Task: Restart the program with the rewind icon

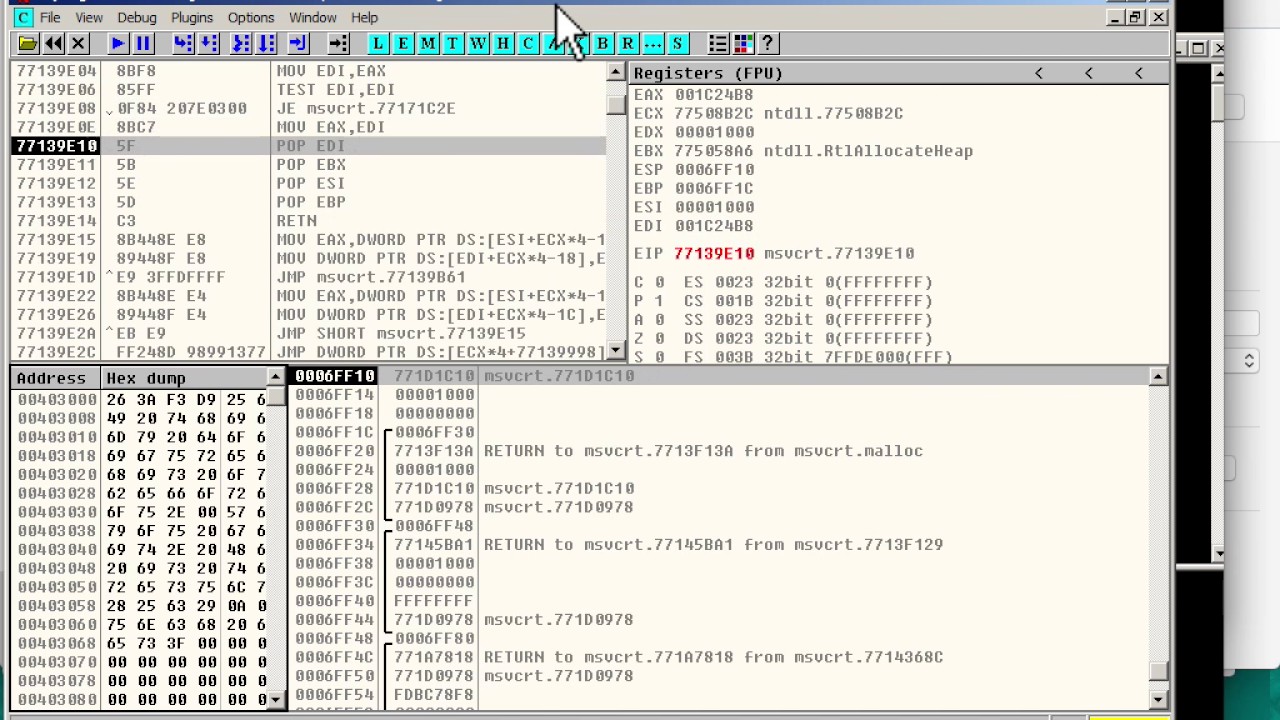Action: pos(53,44)
